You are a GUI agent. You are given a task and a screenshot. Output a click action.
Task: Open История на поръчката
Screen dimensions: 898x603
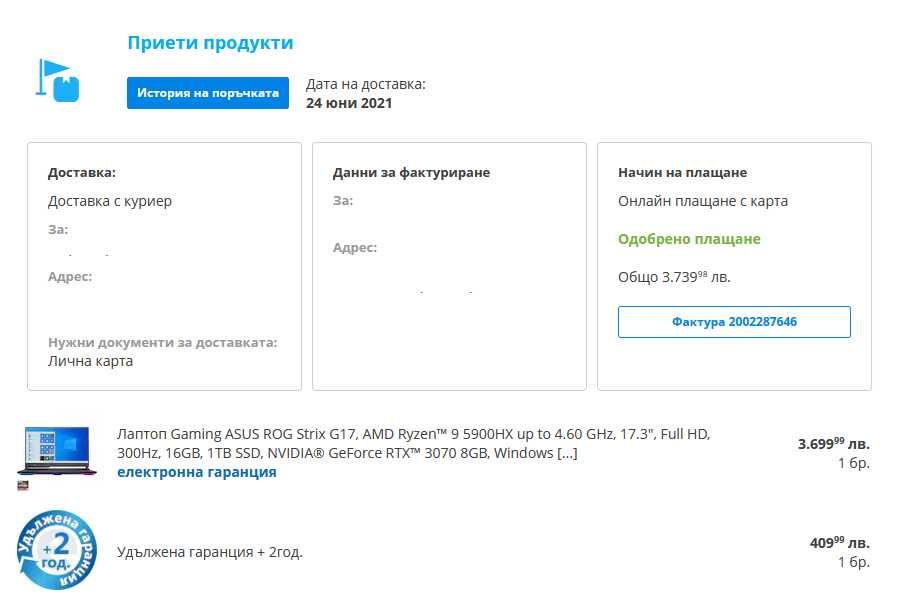click(208, 93)
